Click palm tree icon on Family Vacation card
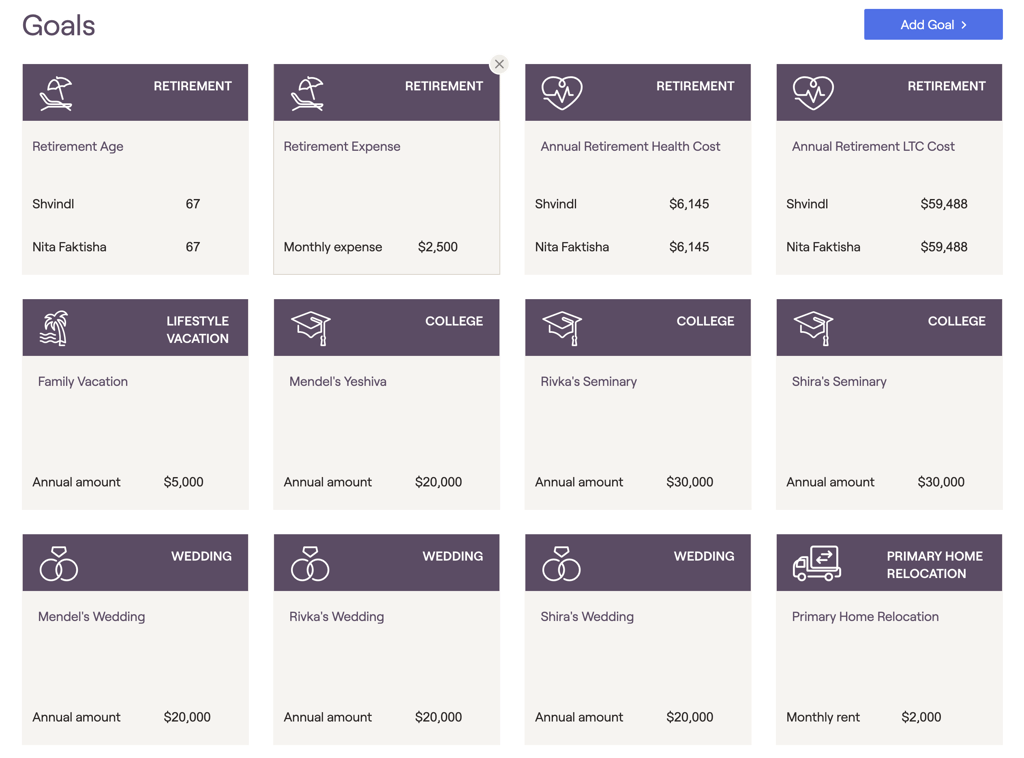This screenshot has height=758, width=1024. tap(54, 328)
